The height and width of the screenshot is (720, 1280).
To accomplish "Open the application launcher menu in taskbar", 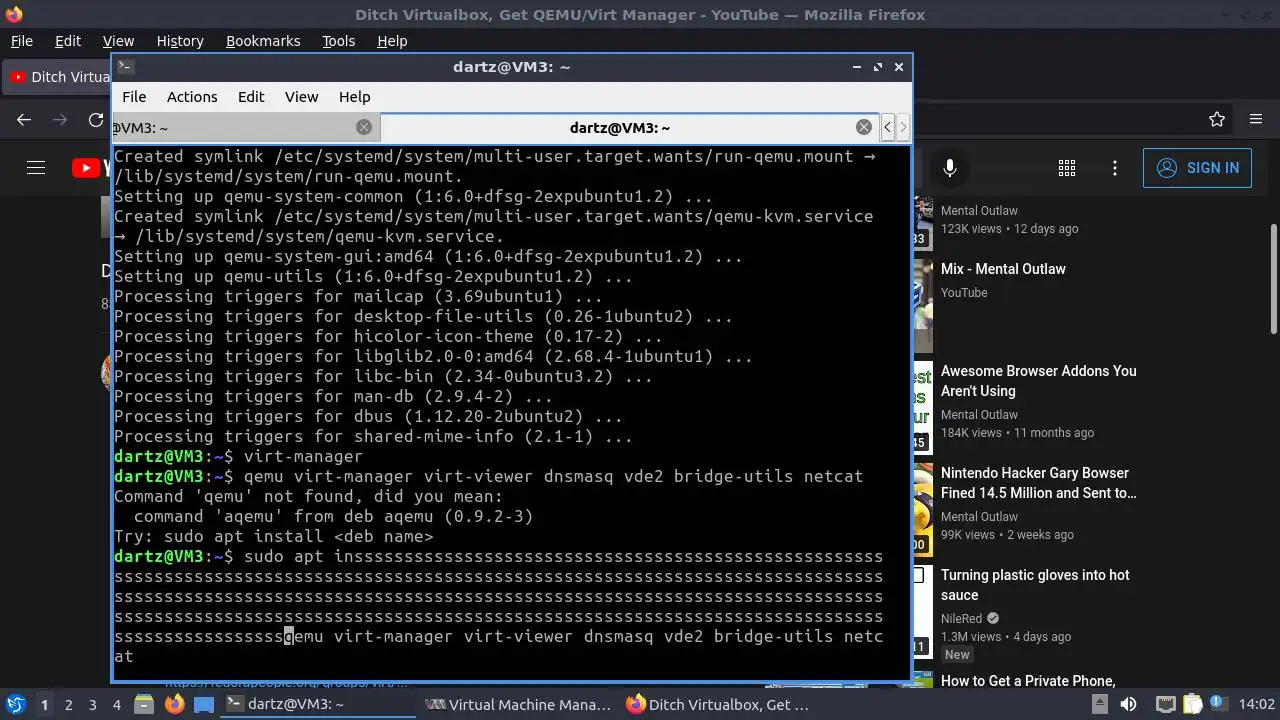I will pyautogui.click(x=16, y=705).
